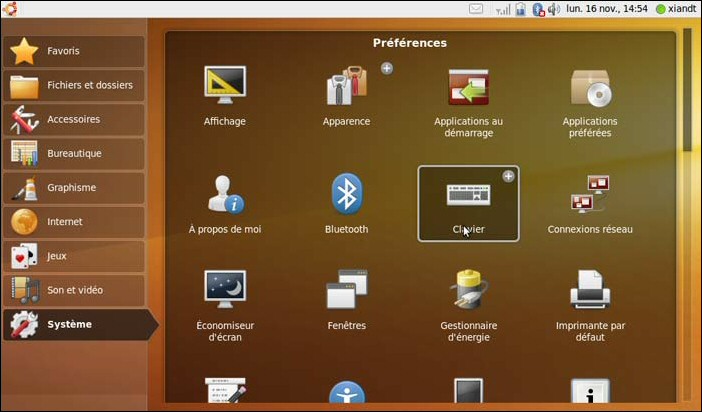Select the Graphisme category
The width and height of the screenshot is (702, 412).
[x=74, y=188]
